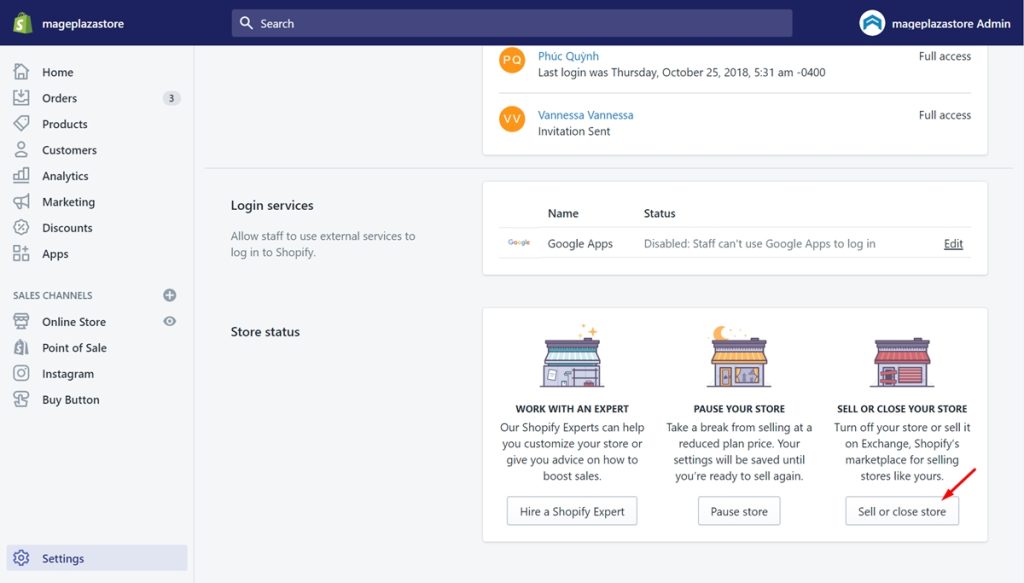Click the Shopify logo in the header
Image resolution: width=1024 pixels, height=583 pixels.
pos(22,23)
